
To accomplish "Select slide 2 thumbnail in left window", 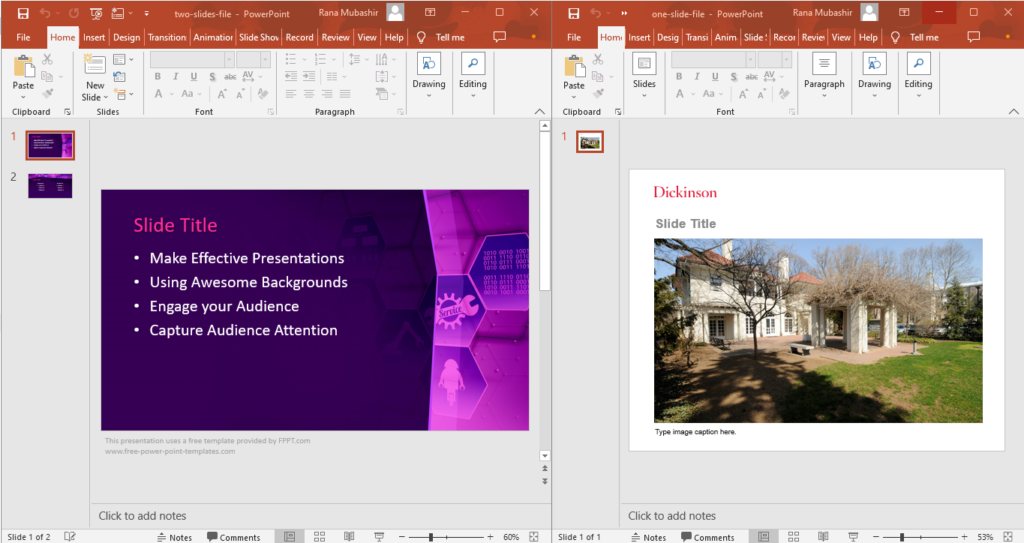I will pyautogui.click(x=50, y=185).
